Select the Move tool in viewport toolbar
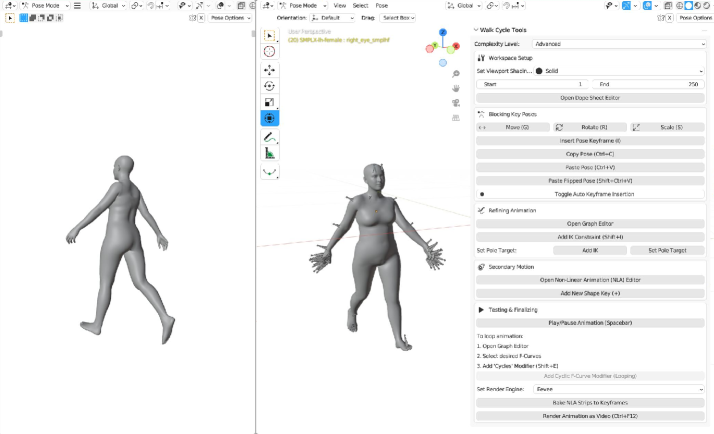The height and width of the screenshot is (434, 714). point(270,70)
